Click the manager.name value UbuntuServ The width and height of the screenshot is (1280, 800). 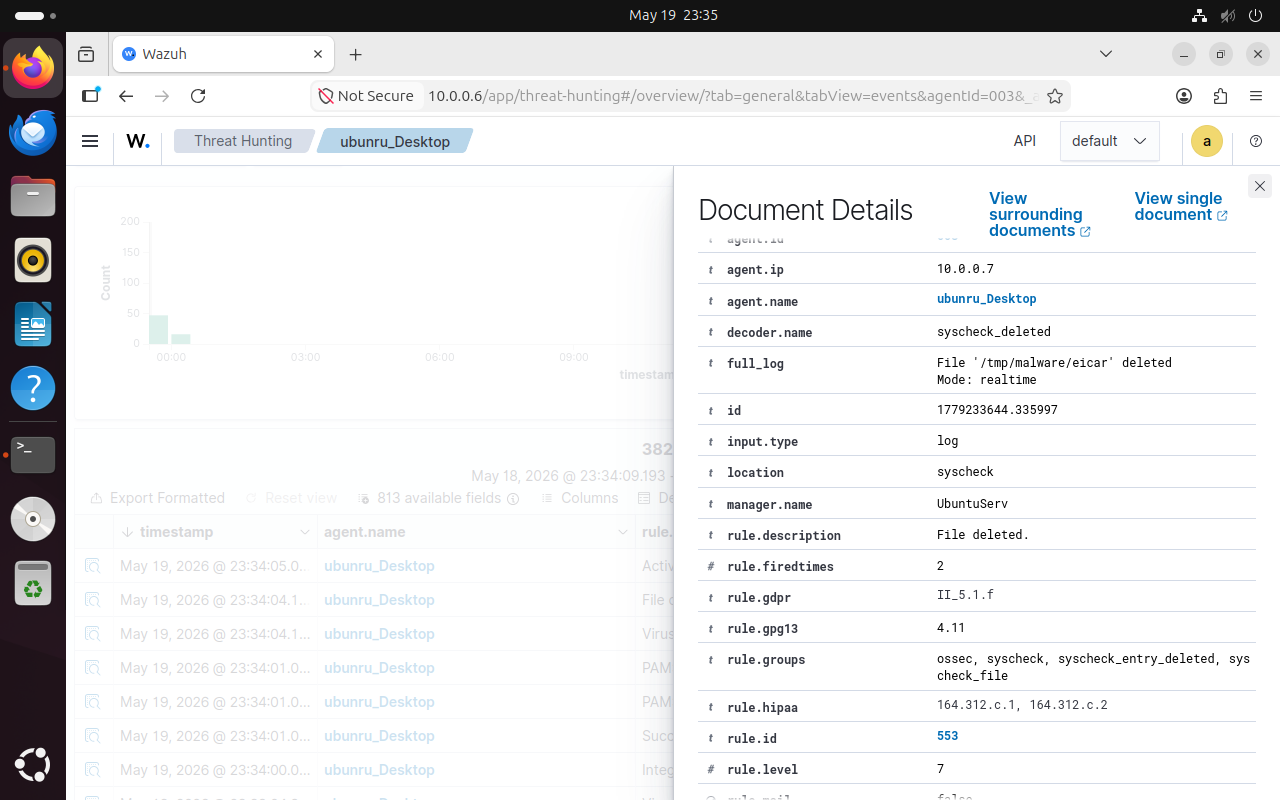click(973, 504)
